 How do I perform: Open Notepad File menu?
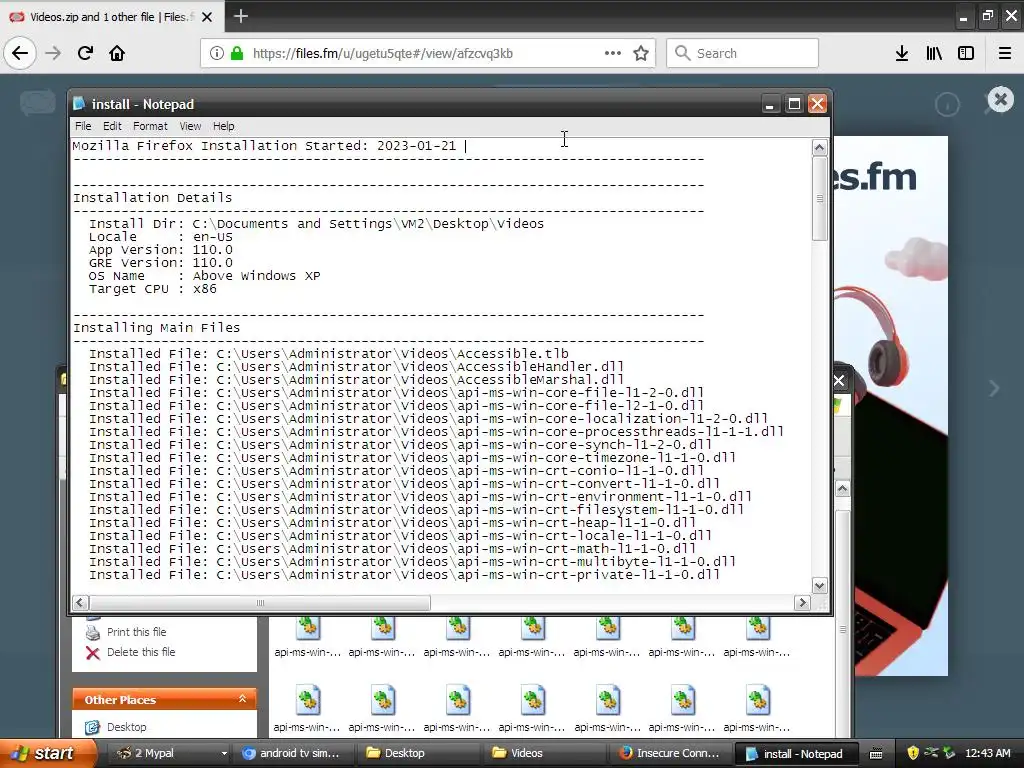83,126
